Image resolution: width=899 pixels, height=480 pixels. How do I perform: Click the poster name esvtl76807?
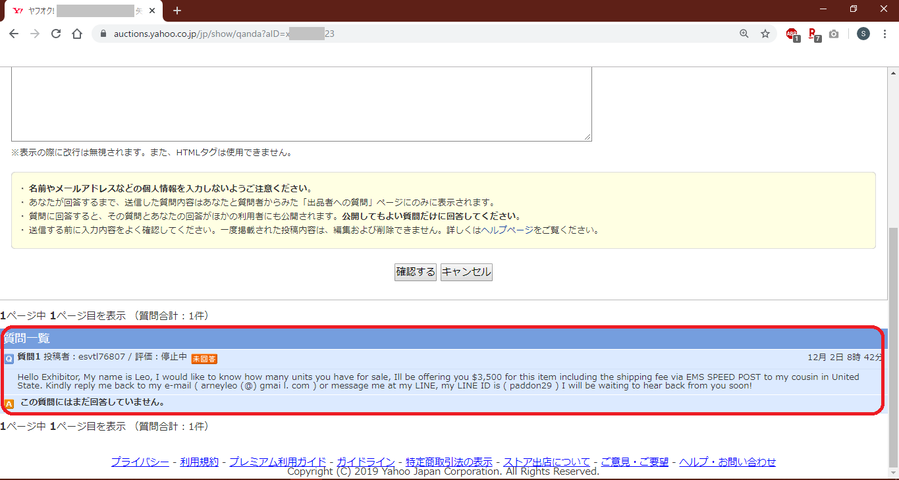(101, 357)
